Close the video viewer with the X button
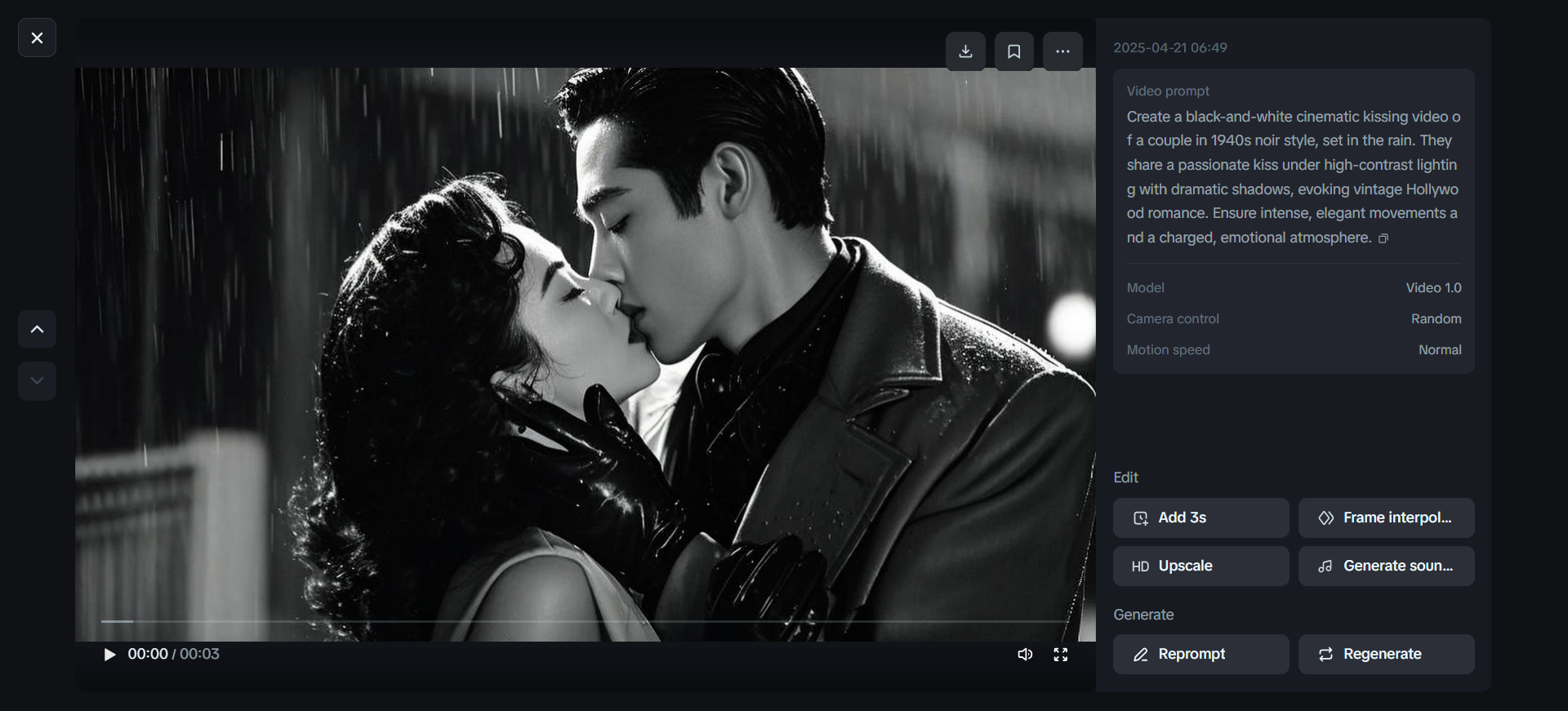This screenshot has width=1568, height=711. (37, 38)
